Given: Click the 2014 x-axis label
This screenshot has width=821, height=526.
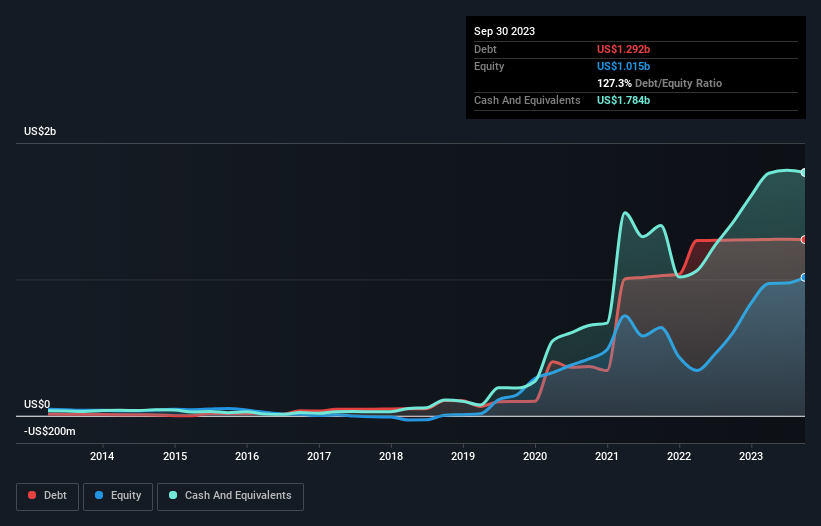Looking at the screenshot, I should pyautogui.click(x=102, y=456).
